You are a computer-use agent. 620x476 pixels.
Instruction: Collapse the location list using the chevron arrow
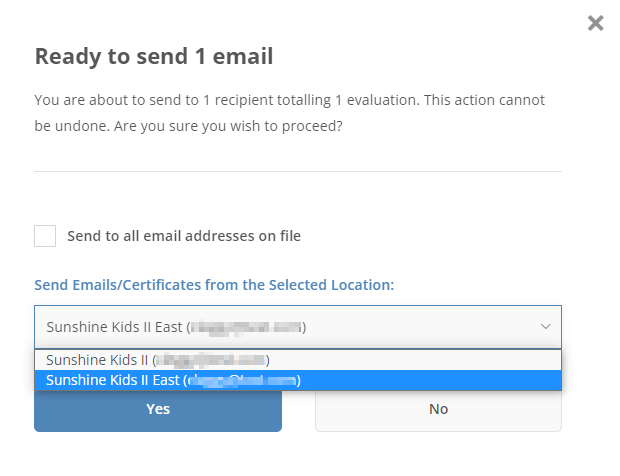pyautogui.click(x=546, y=327)
